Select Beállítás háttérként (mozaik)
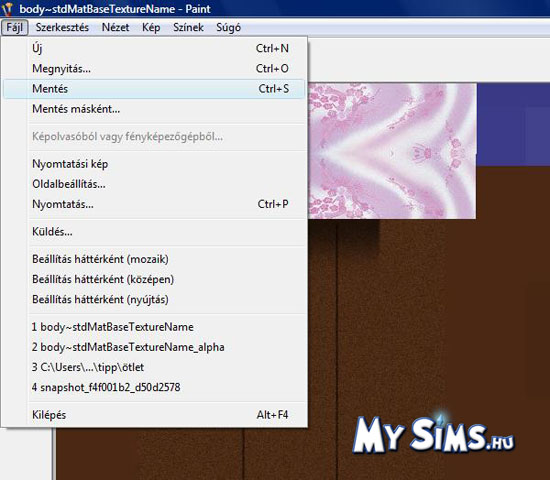Image resolution: width=550 pixels, height=480 pixels. pos(154,259)
